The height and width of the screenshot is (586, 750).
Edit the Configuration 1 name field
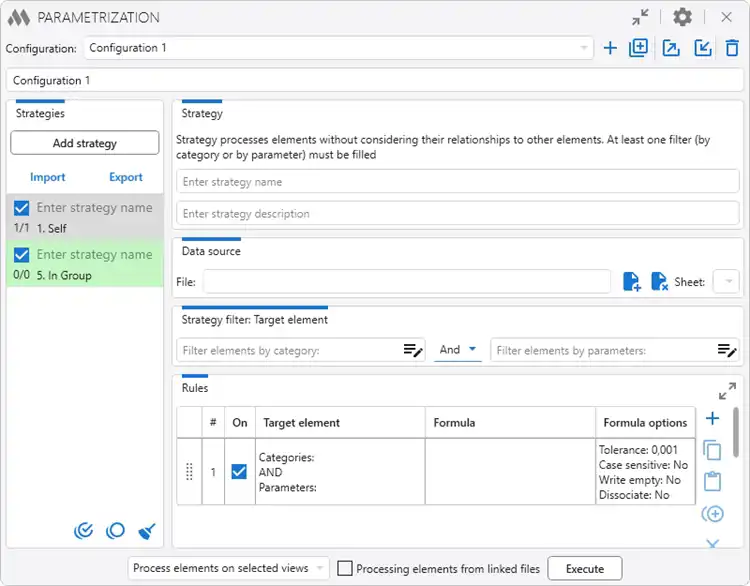[375, 80]
